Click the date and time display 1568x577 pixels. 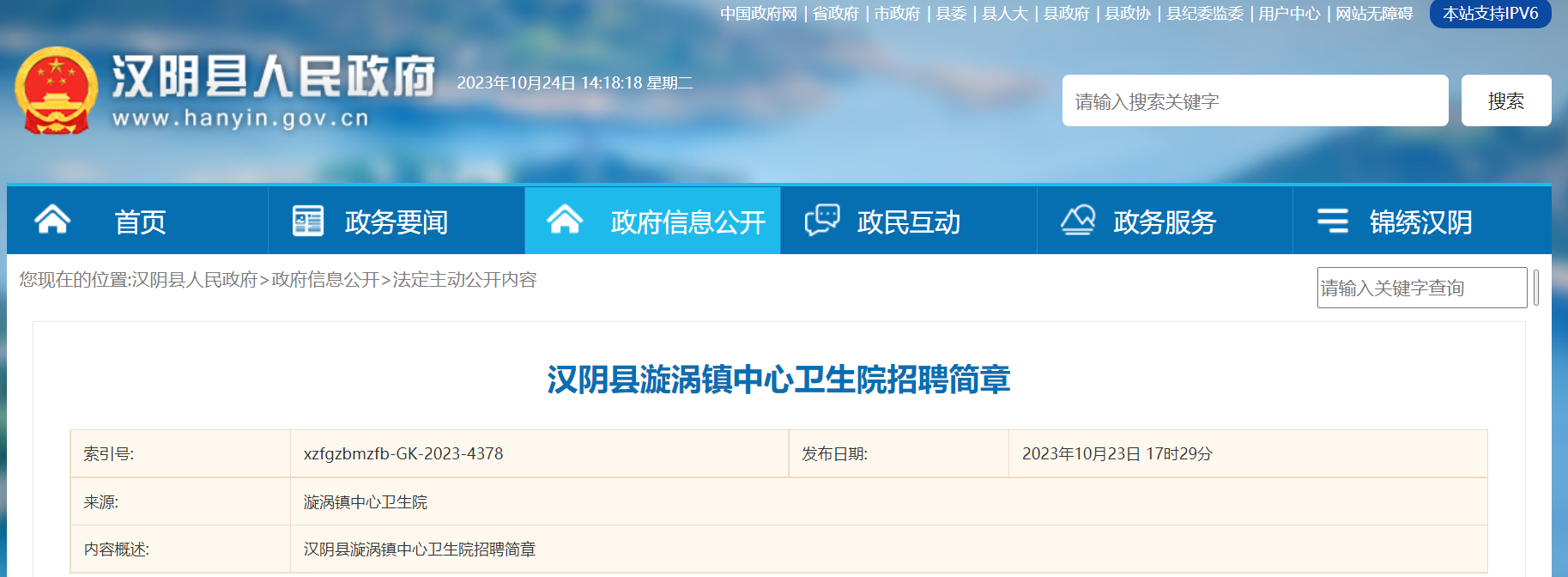(575, 83)
